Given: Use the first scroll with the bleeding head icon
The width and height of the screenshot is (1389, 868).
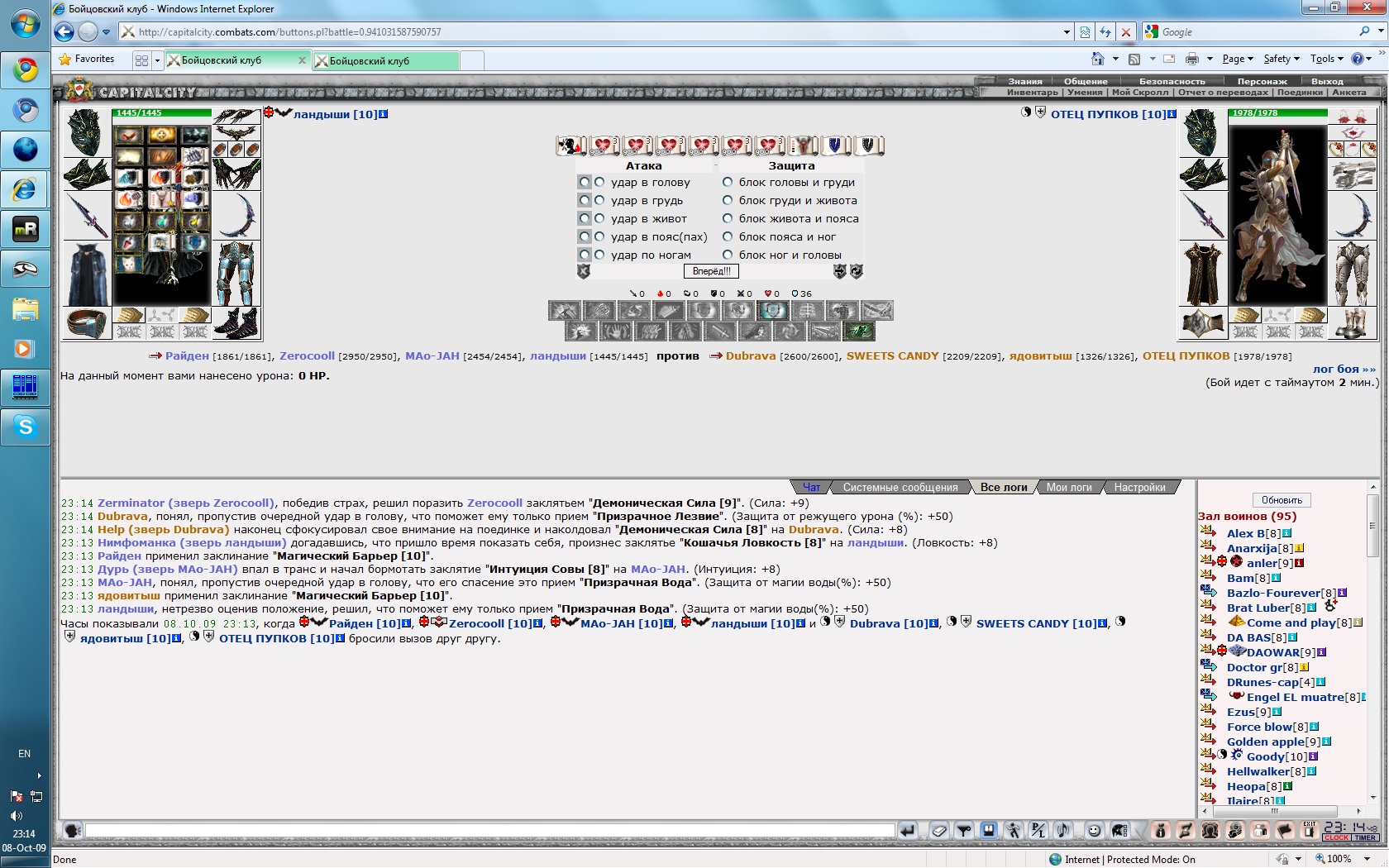Looking at the screenshot, I should tap(571, 145).
